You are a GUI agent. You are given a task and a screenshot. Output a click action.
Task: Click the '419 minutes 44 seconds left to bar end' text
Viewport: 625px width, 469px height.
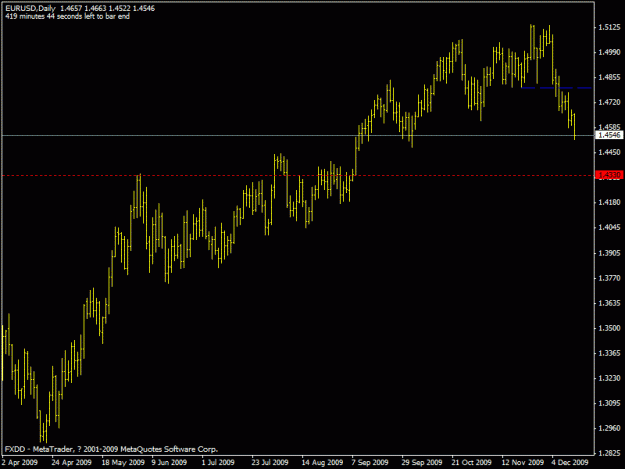(x=68, y=16)
